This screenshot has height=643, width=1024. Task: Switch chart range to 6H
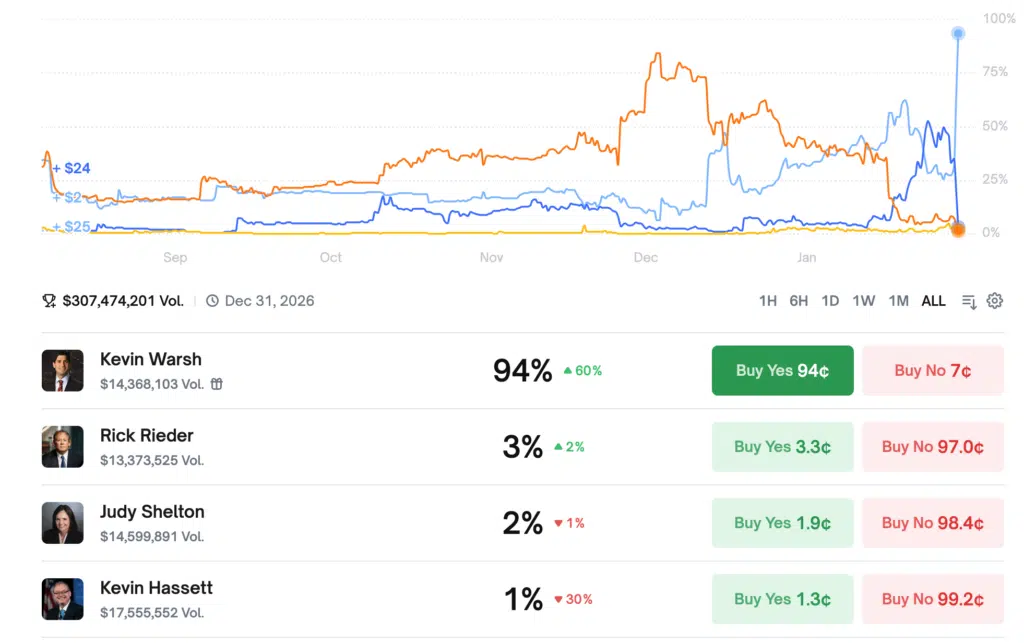click(798, 301)
